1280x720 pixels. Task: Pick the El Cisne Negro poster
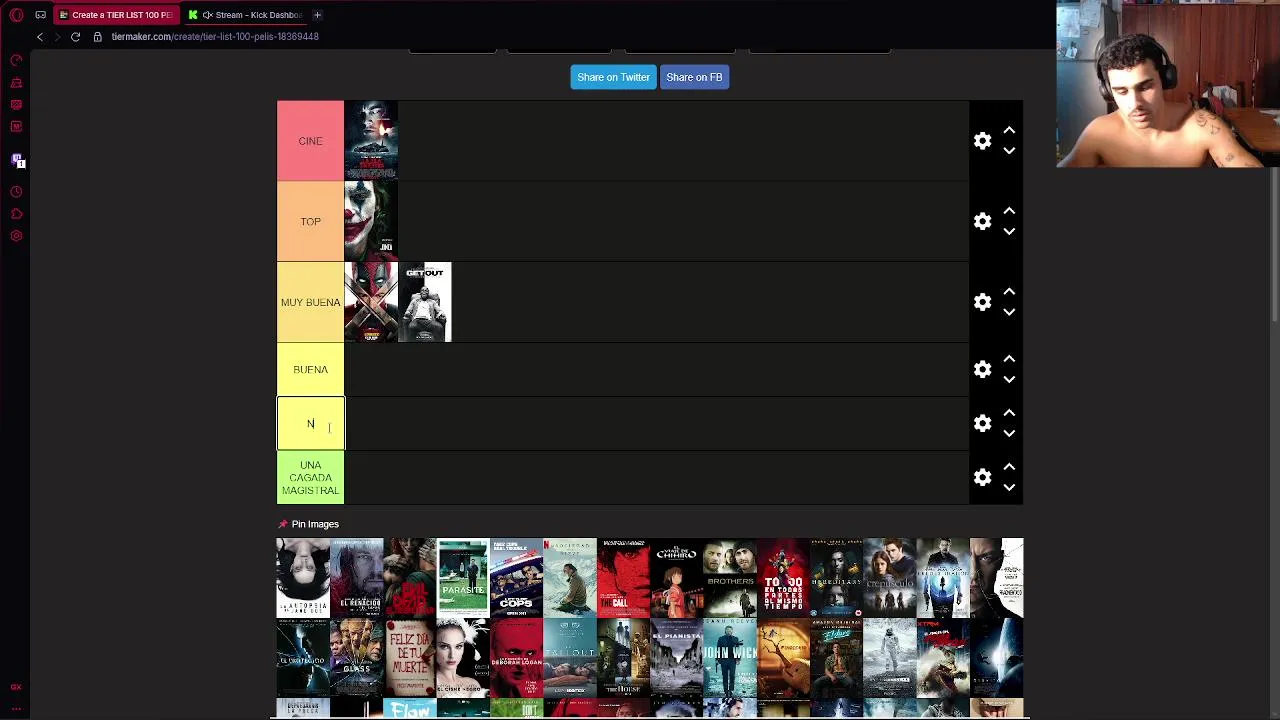pyautogui.click(x=463, y=658)
